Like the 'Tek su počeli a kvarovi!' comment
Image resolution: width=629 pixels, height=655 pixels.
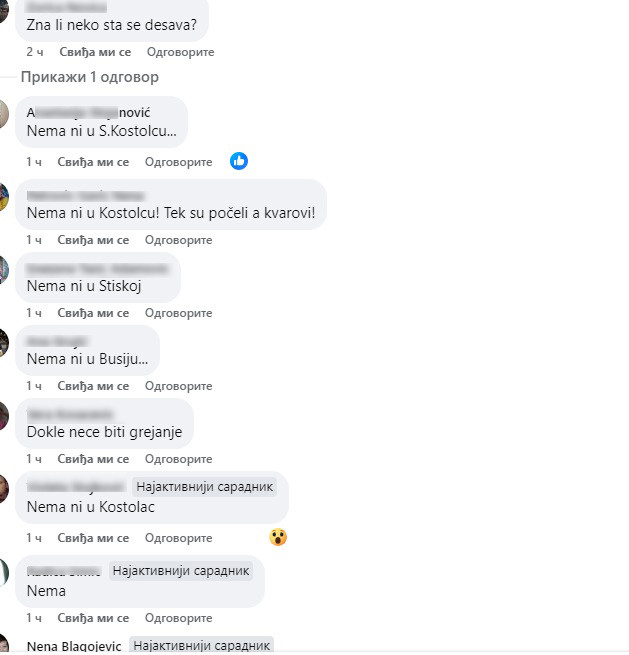pyautogui.click(x=93, y=240)
